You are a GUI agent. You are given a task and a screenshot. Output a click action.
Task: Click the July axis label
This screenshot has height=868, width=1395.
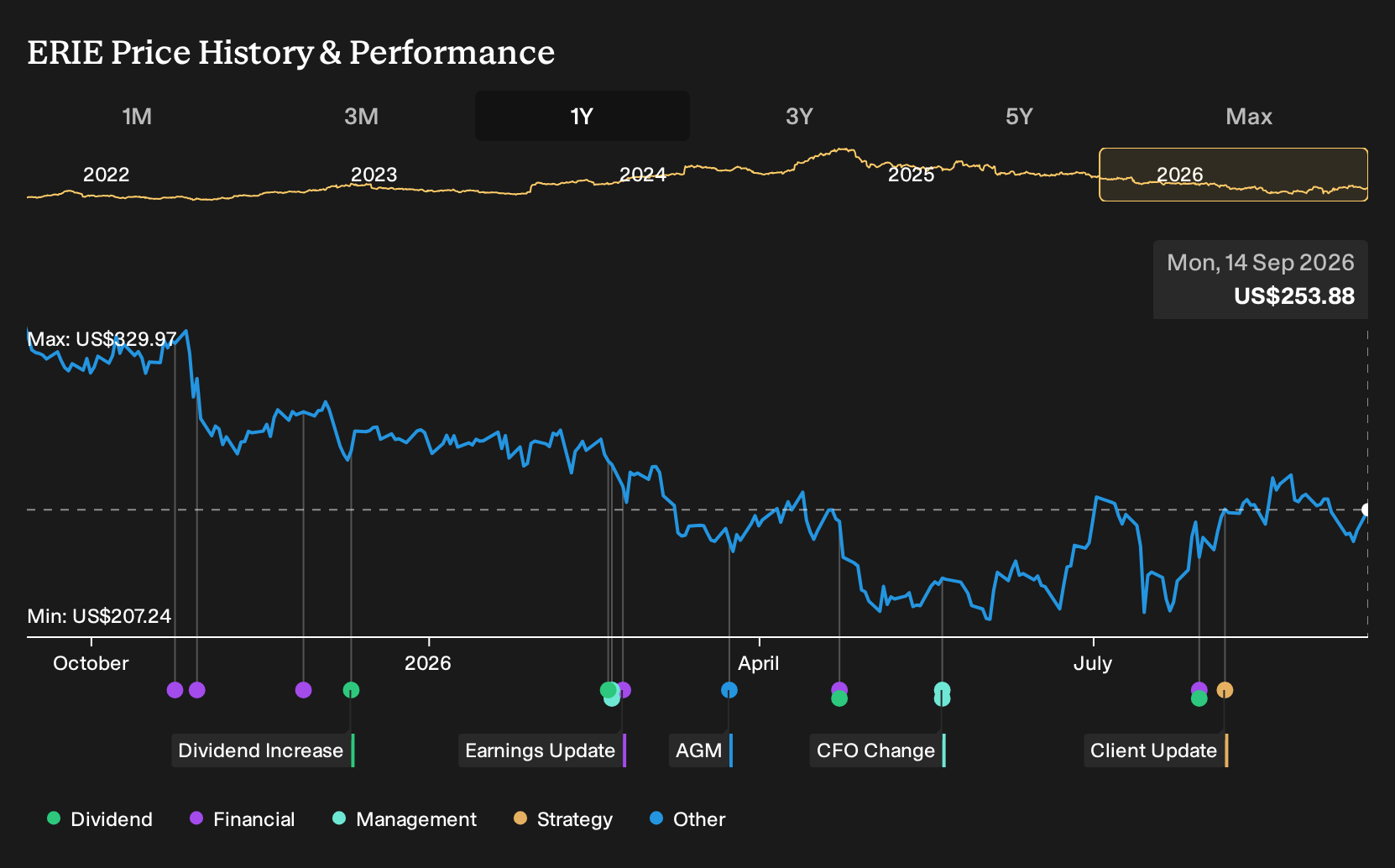pos(1093,663)
